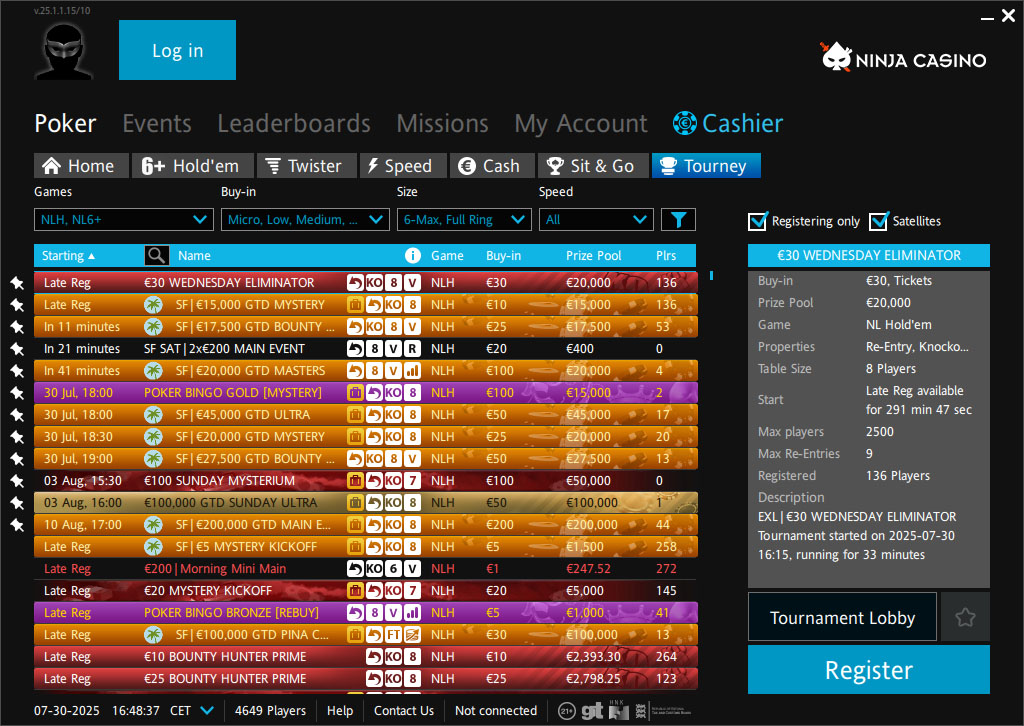Screen dimensions: 1024x726
Task: Click the KO icon in €10 BOUNTY HUNTER PRIME row
Action: click(393, 657)
